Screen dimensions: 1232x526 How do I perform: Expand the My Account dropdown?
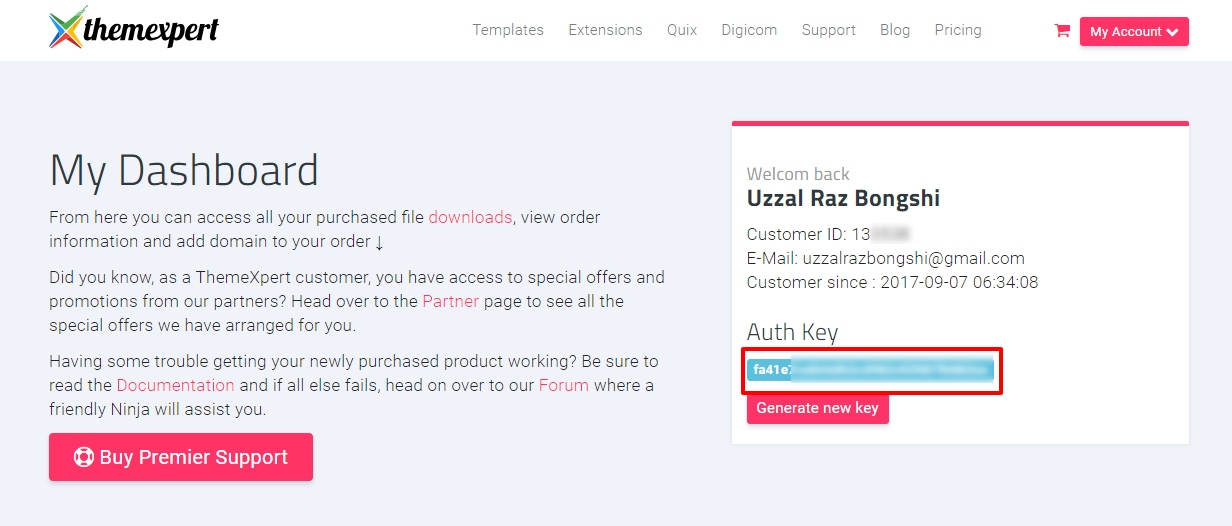[x=1134, y=32]
